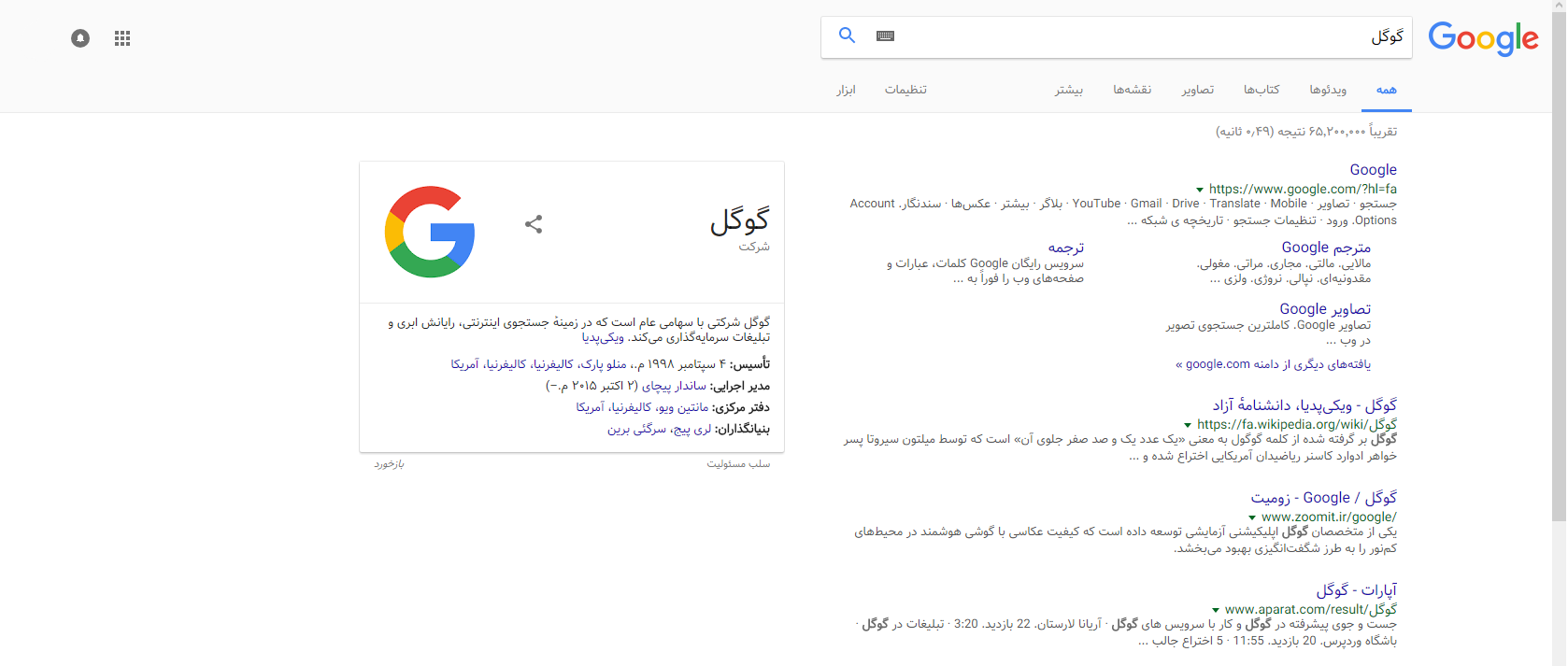Click مانتین ویو headquarters link

(683, 407)
